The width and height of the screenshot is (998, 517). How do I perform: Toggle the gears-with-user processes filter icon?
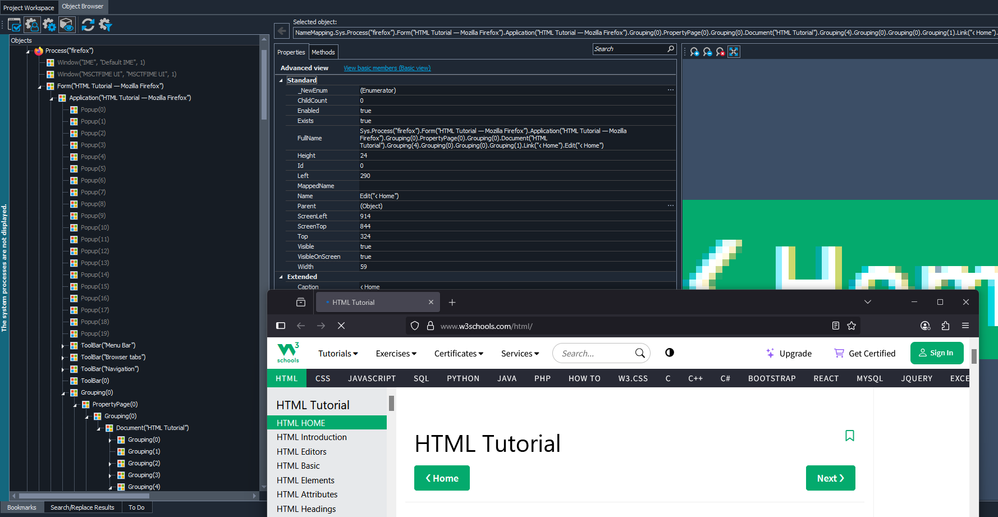click(x=32, y=25)
